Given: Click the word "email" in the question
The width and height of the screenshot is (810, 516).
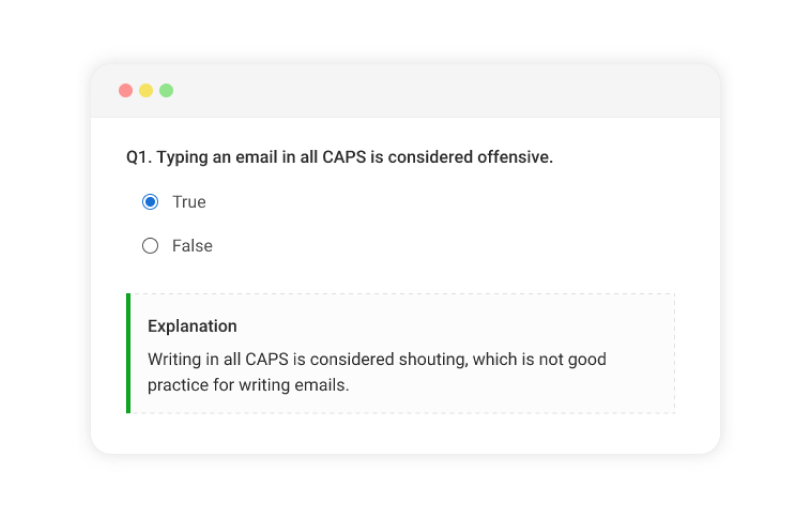Looking at the screenshot, I should click(259, 158).
